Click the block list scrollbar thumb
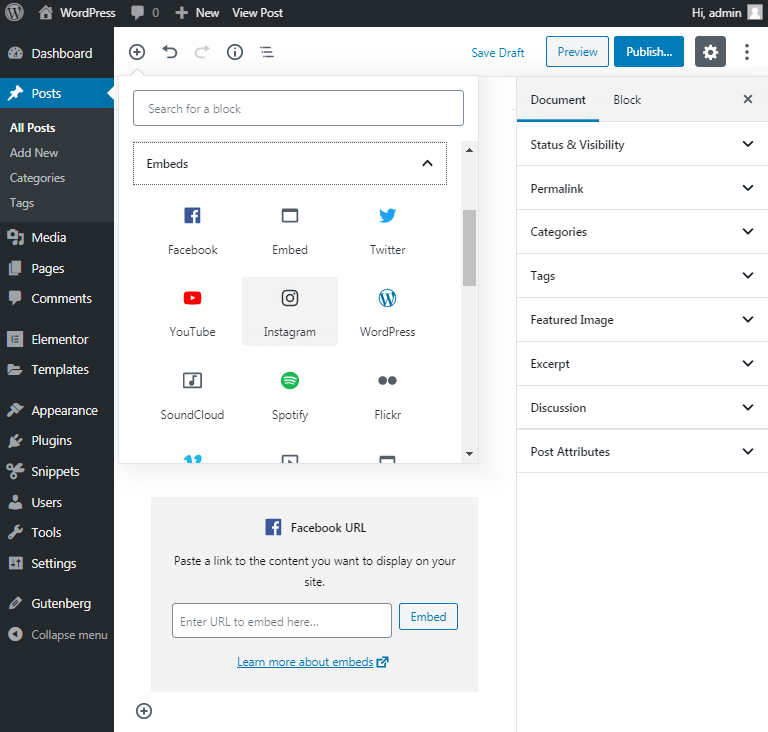This screenshot has height=732, width=768. 469,247
